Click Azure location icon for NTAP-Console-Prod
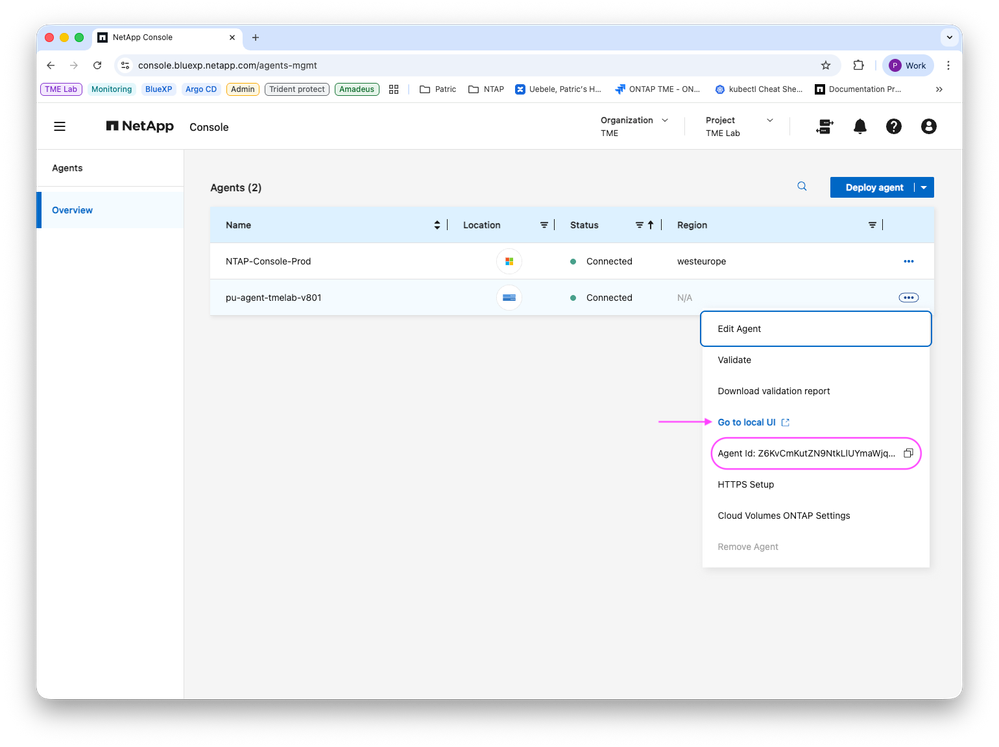This screenshot has width=999, height=747. (x=509, y=261)
